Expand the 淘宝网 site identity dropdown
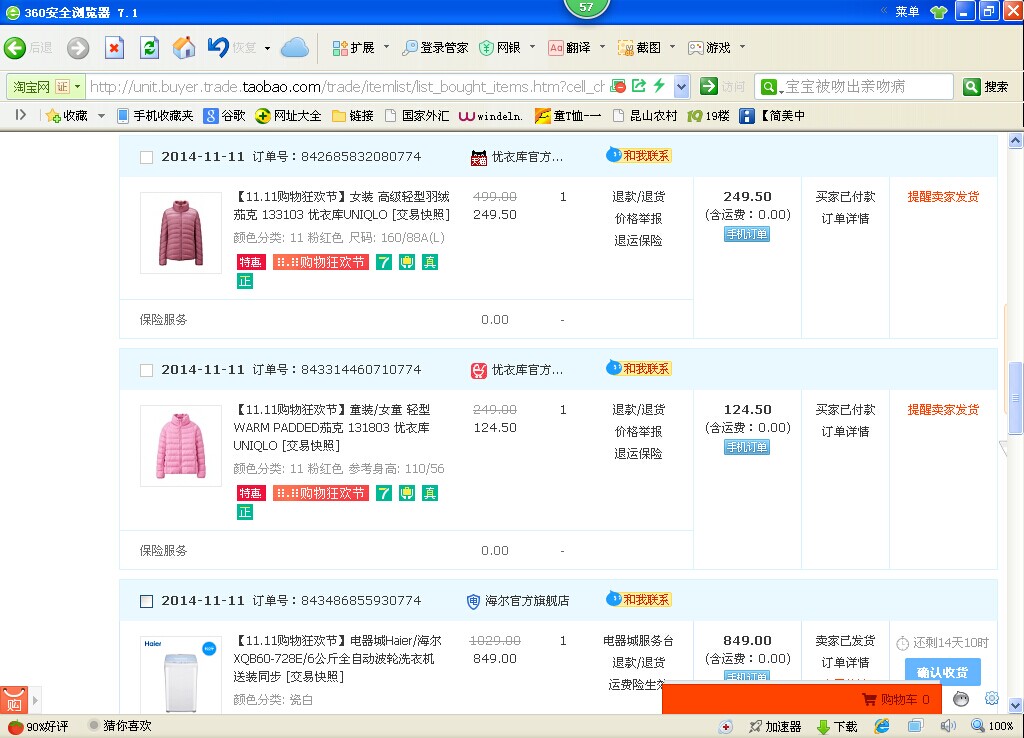 (78, 86)
